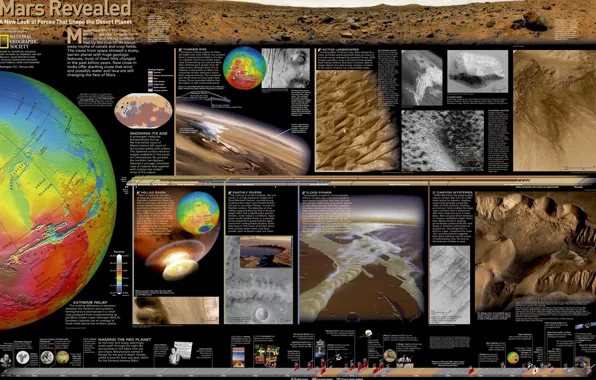Click the geologic time scale bar
The width and height of the screenshot is (596, 380).
(361, 180)
